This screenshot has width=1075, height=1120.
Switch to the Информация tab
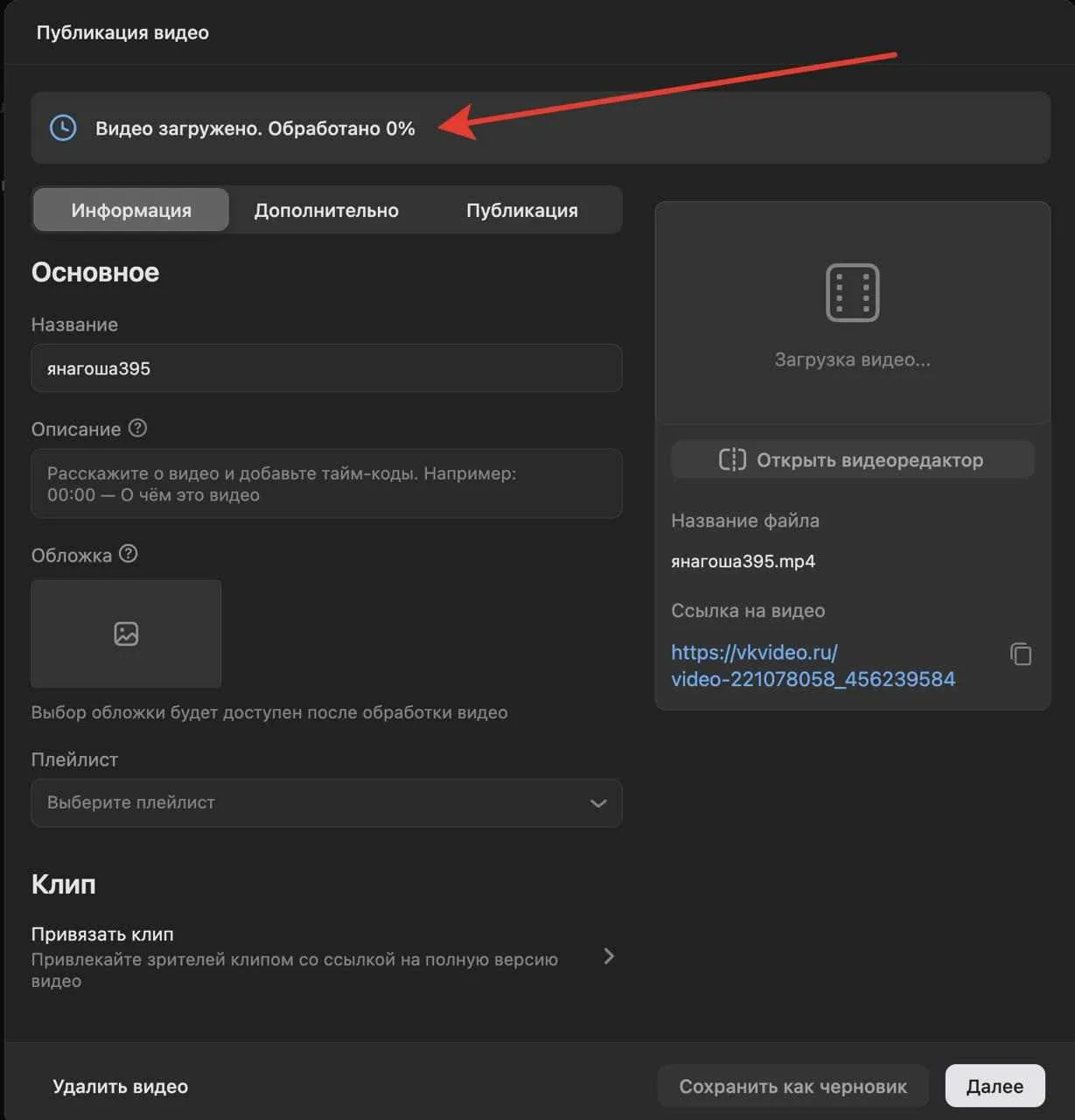pyautogui.click(x=131, y=210)
